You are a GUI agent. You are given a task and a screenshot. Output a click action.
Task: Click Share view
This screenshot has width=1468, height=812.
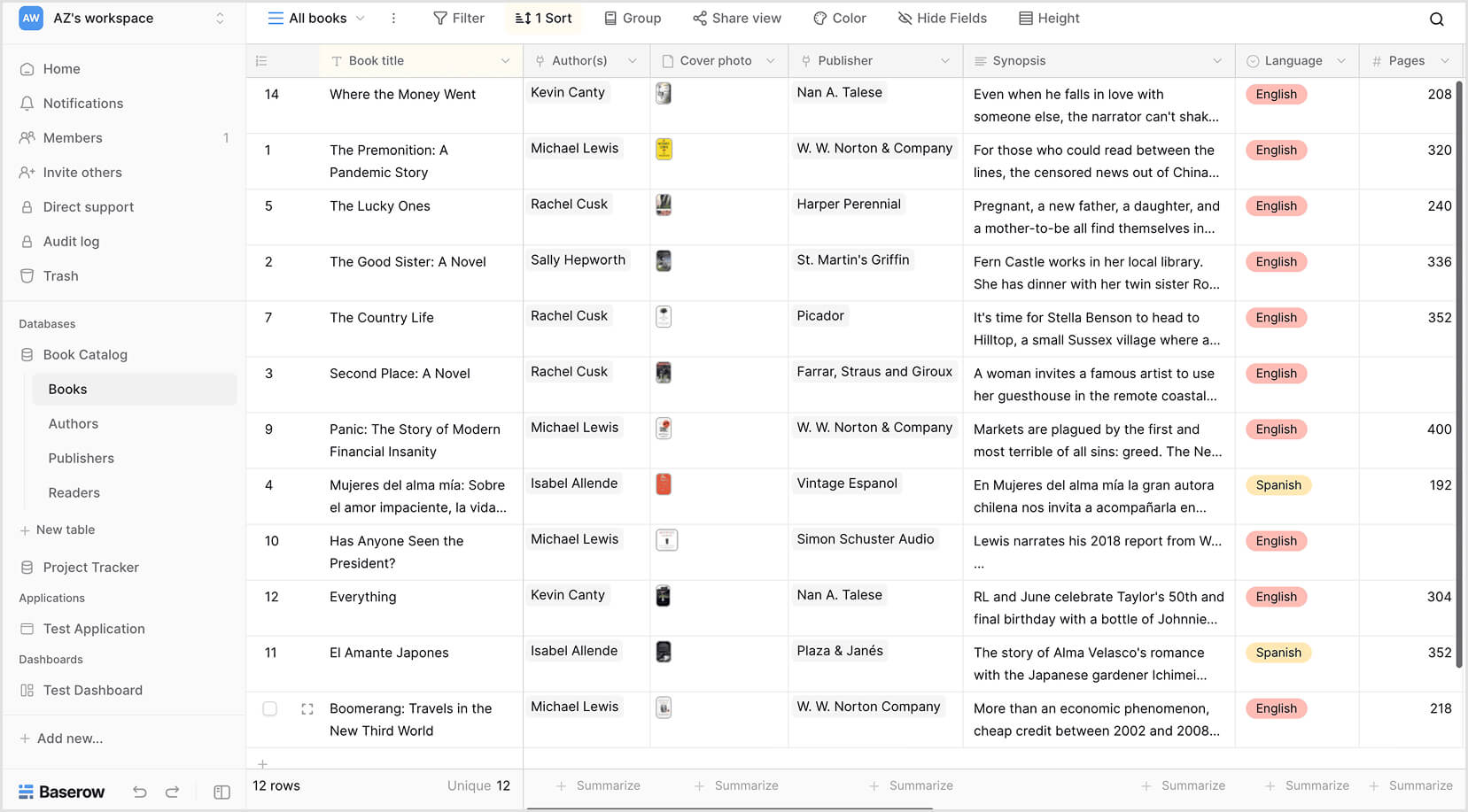(737, 19)
